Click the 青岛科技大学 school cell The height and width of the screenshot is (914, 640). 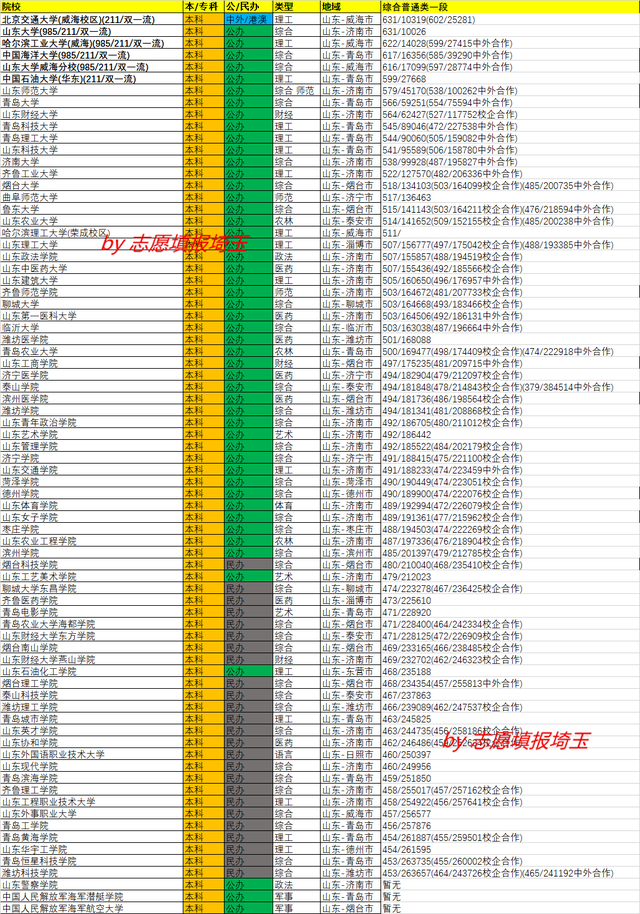pyautogui.click(x=92, y=126)
